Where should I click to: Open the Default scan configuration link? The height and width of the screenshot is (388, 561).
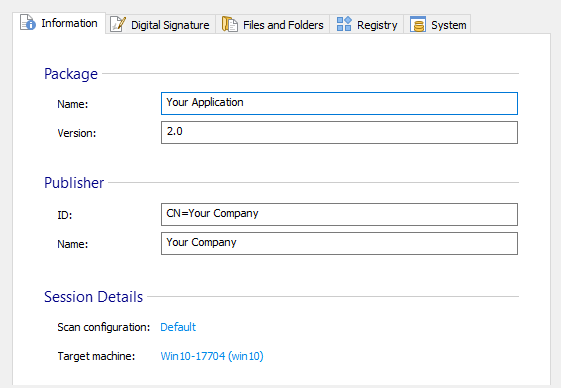pos(178,327)
